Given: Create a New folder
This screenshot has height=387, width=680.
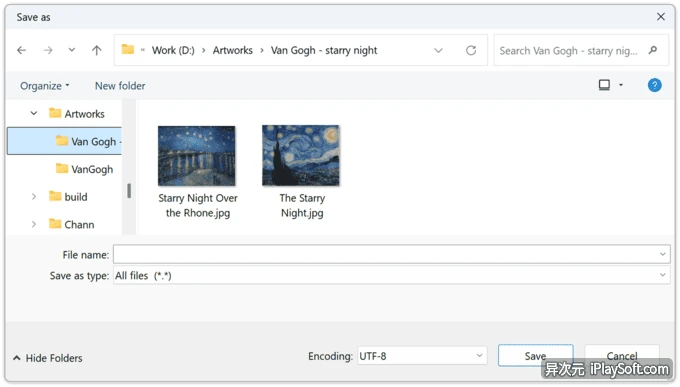Looking at the screenshot, I should 120,86.
